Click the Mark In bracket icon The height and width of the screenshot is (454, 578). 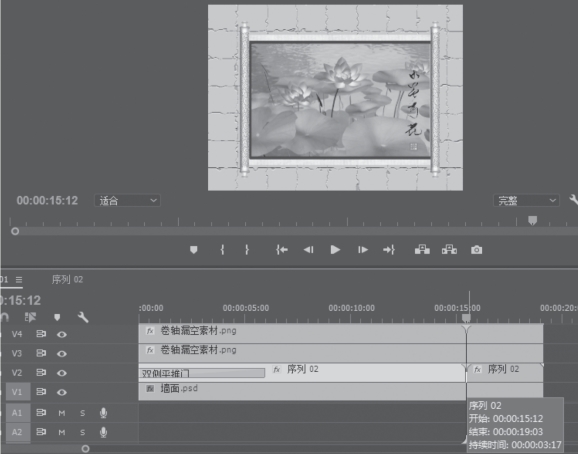[x=222, y=250]
